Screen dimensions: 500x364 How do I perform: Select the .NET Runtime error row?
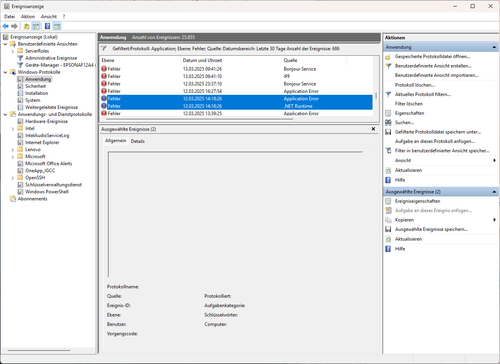tap(237, 106)
